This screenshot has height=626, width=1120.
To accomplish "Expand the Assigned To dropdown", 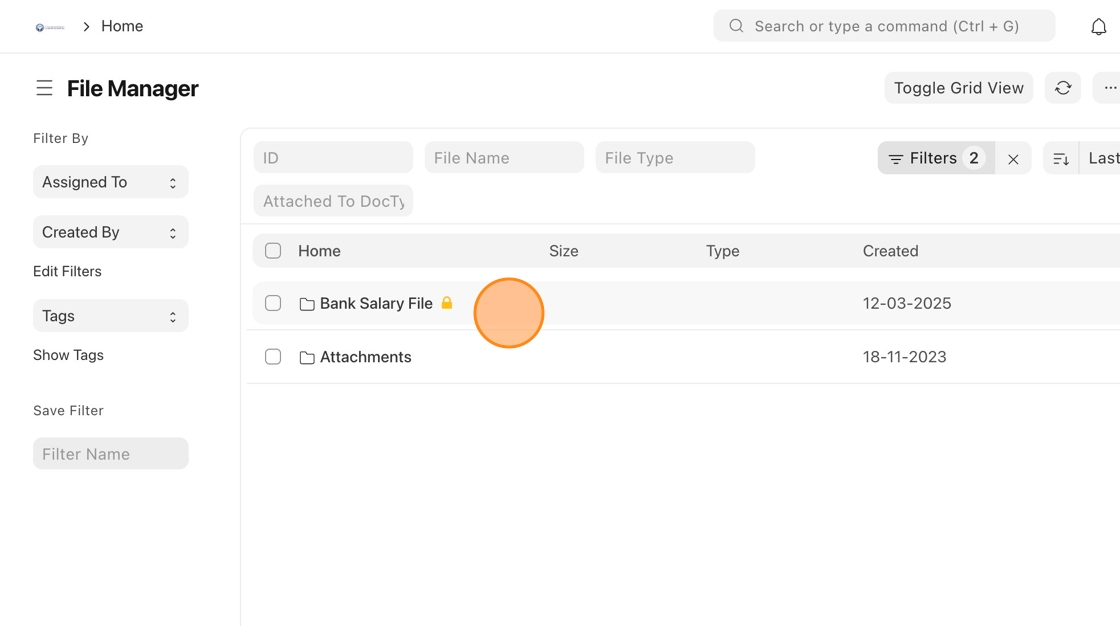I will tap(110, 182).
